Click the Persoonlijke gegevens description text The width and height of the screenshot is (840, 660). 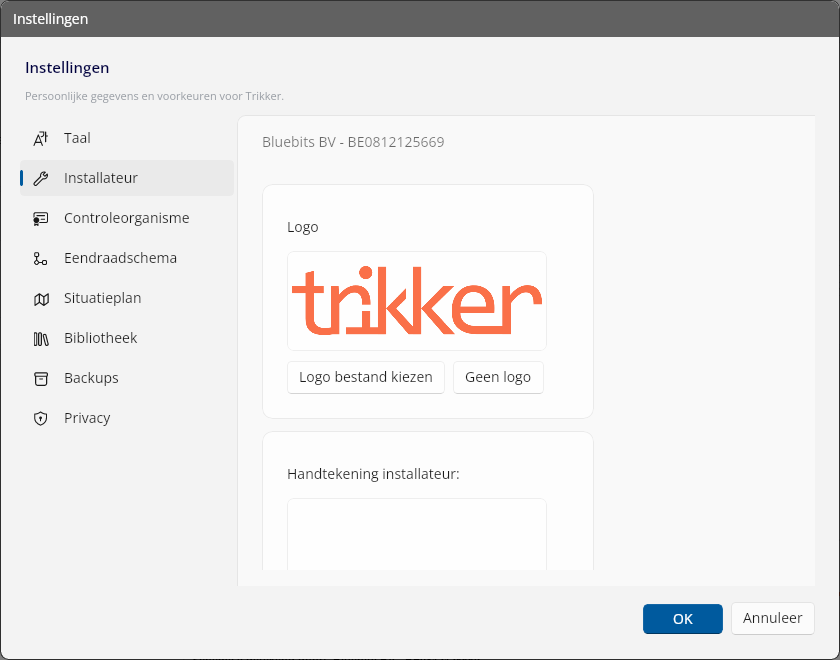[154, 96]
